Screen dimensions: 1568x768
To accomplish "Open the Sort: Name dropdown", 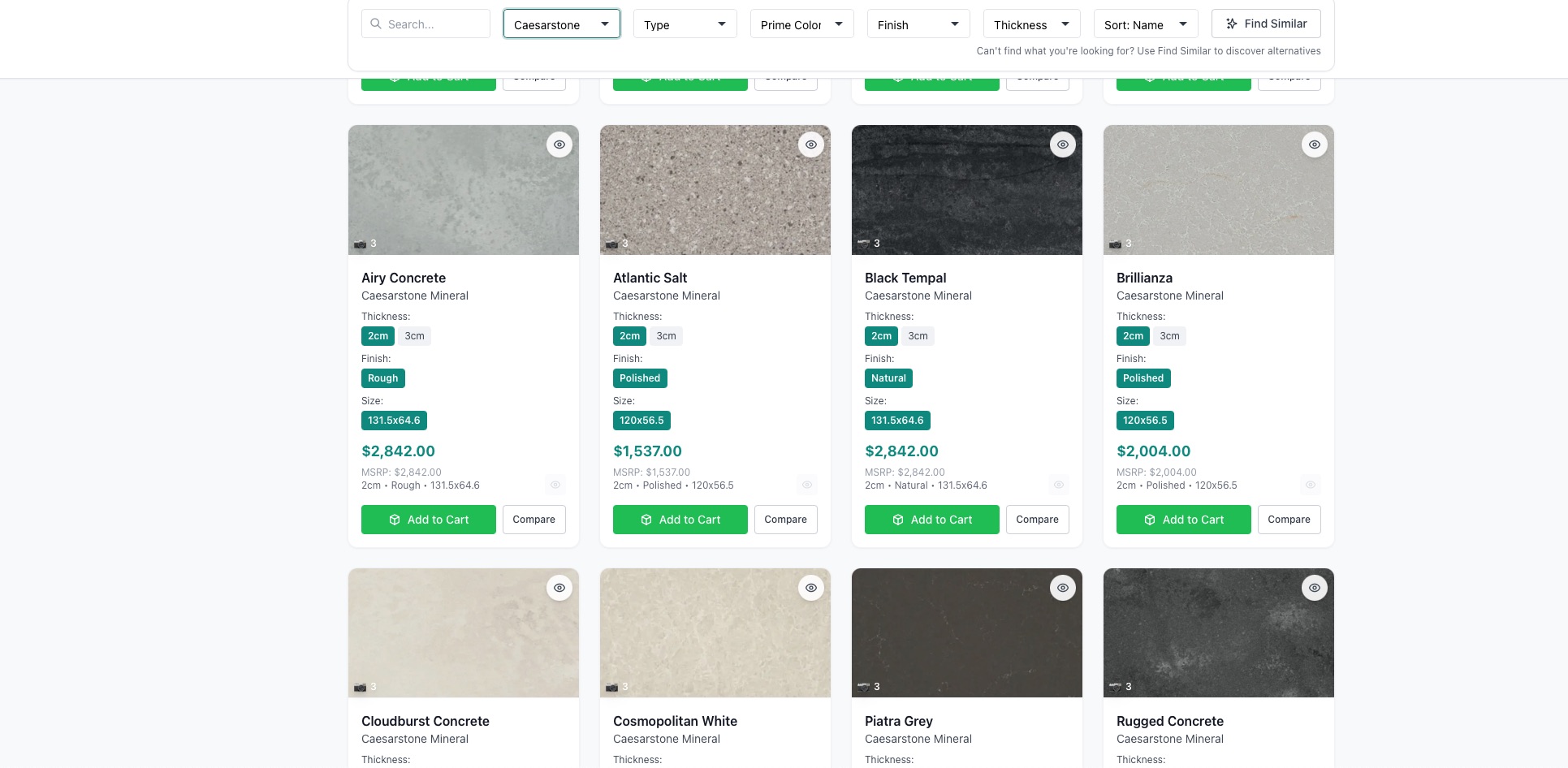I will click(x=1146, y=24).
